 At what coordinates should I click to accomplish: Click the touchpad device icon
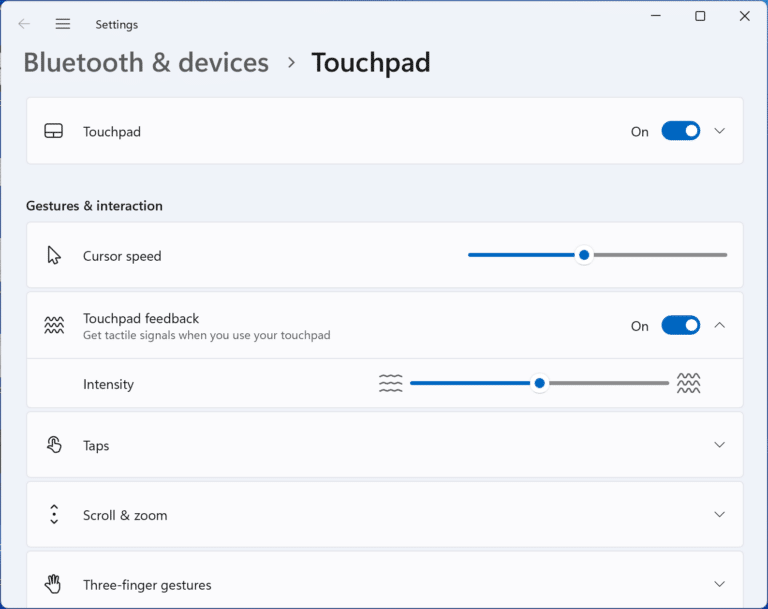tap(54, 131)
